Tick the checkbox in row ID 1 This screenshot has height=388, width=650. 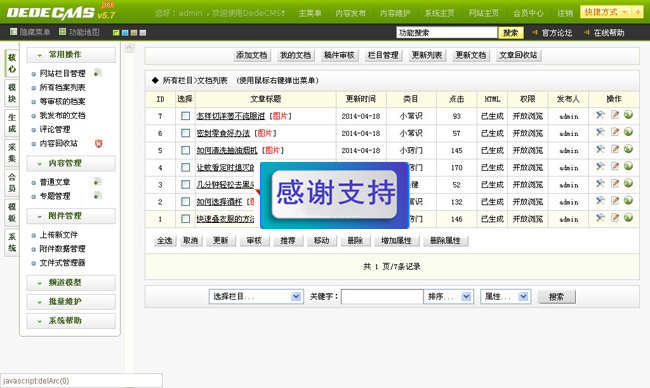[x=185, y=219]
